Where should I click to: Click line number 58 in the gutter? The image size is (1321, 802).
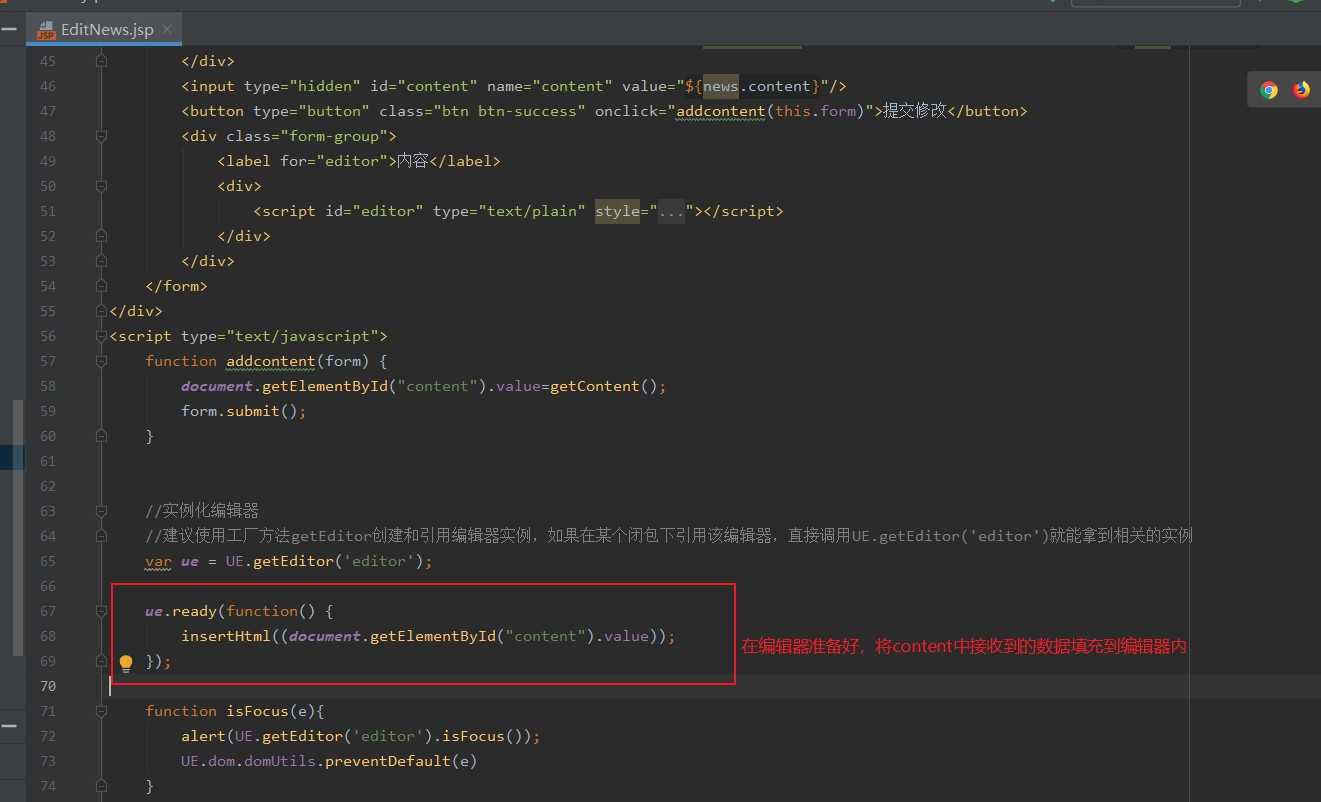point(48,386)
